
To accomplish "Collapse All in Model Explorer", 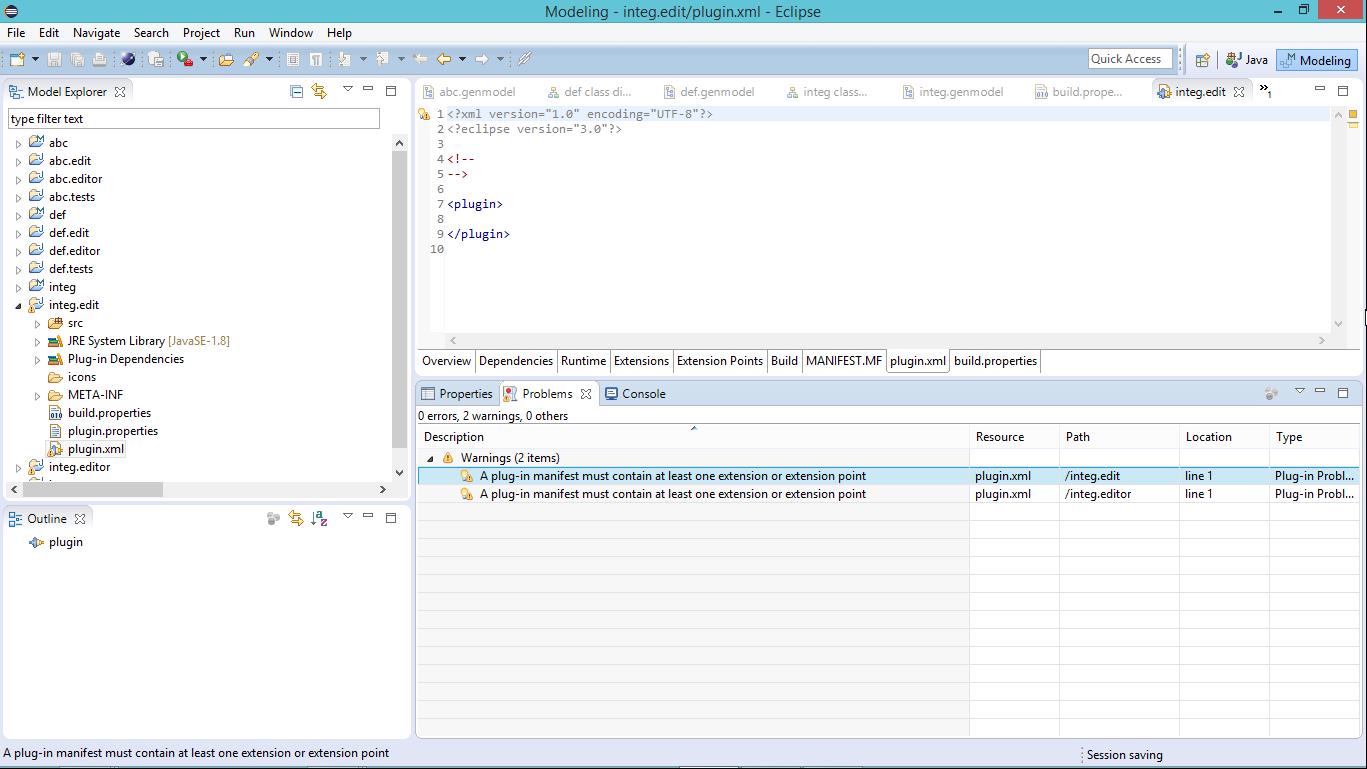I will click(x=296, y=91).
